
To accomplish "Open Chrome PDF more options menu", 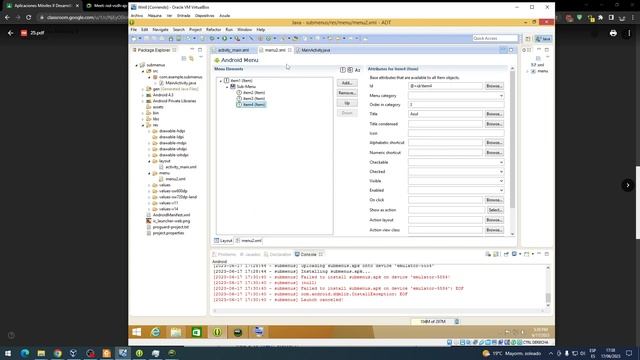I will (x=629, y=33).
